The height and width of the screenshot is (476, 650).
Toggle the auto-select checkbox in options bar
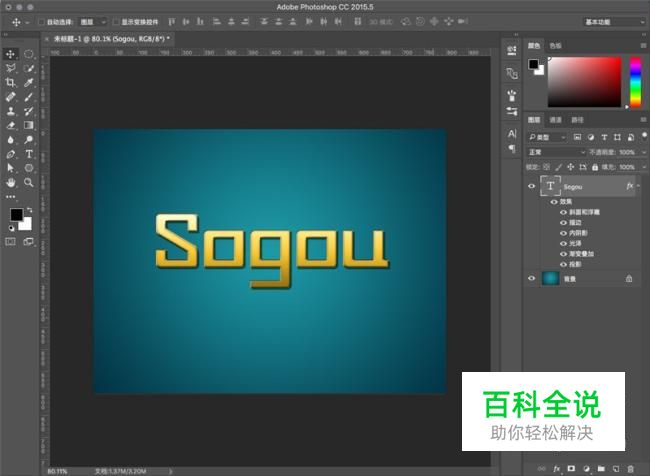coord(41,22)
